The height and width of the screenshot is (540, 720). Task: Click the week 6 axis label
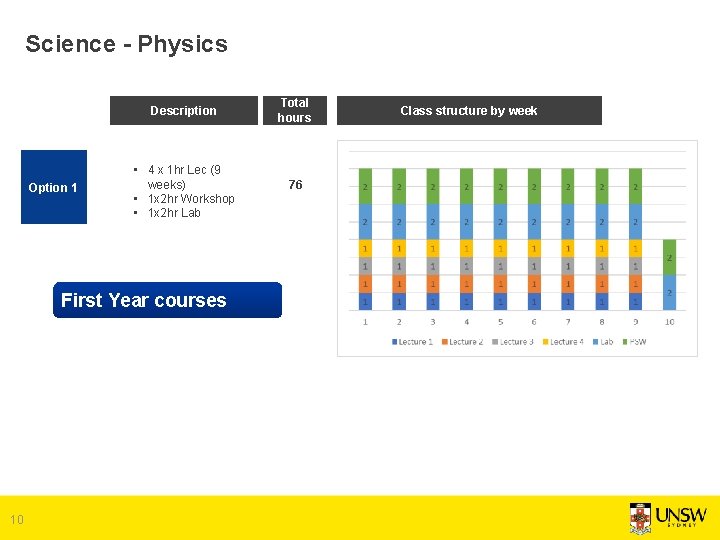click(x=534, y=322)
